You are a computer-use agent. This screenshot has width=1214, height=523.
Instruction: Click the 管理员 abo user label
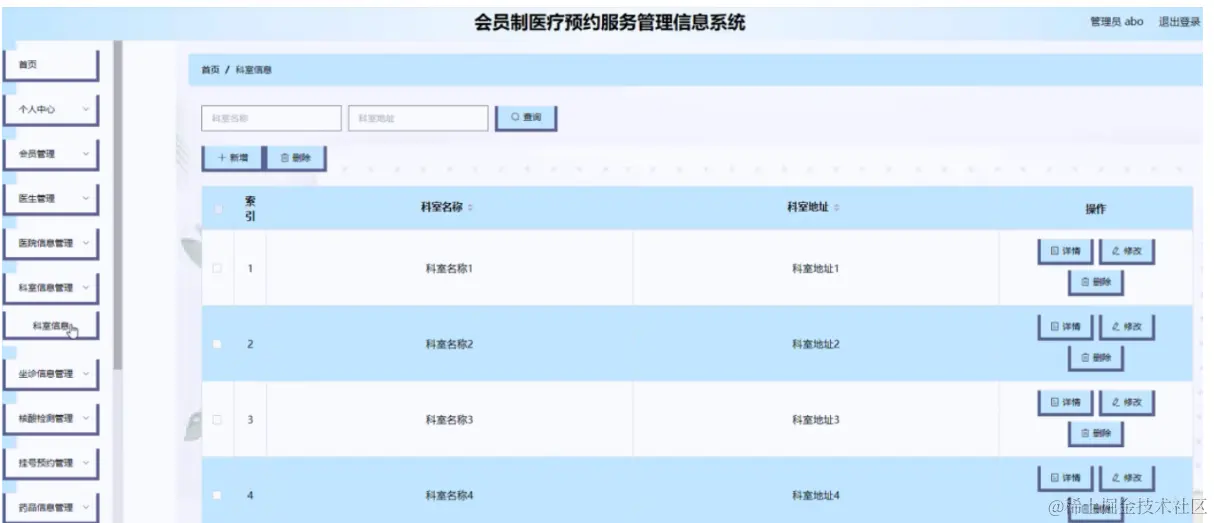tap(1116, 22)
